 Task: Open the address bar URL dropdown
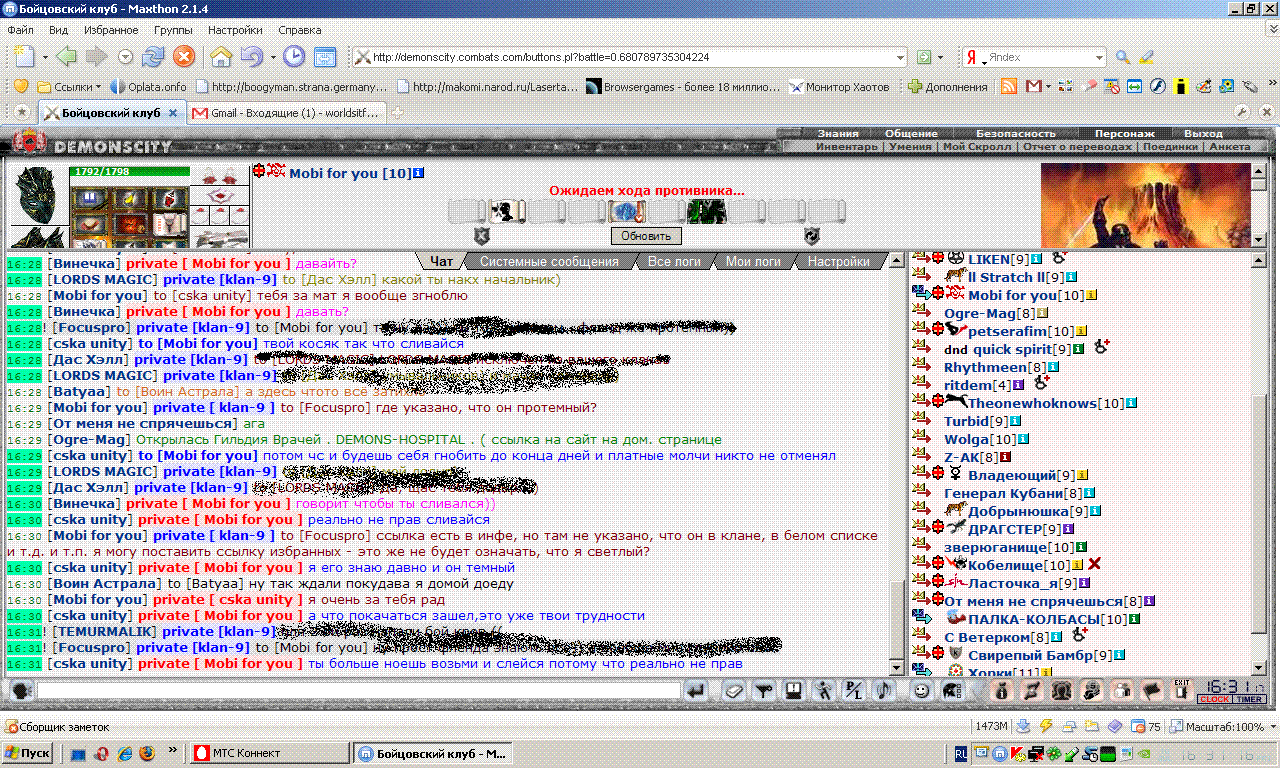tap(900, 57)
